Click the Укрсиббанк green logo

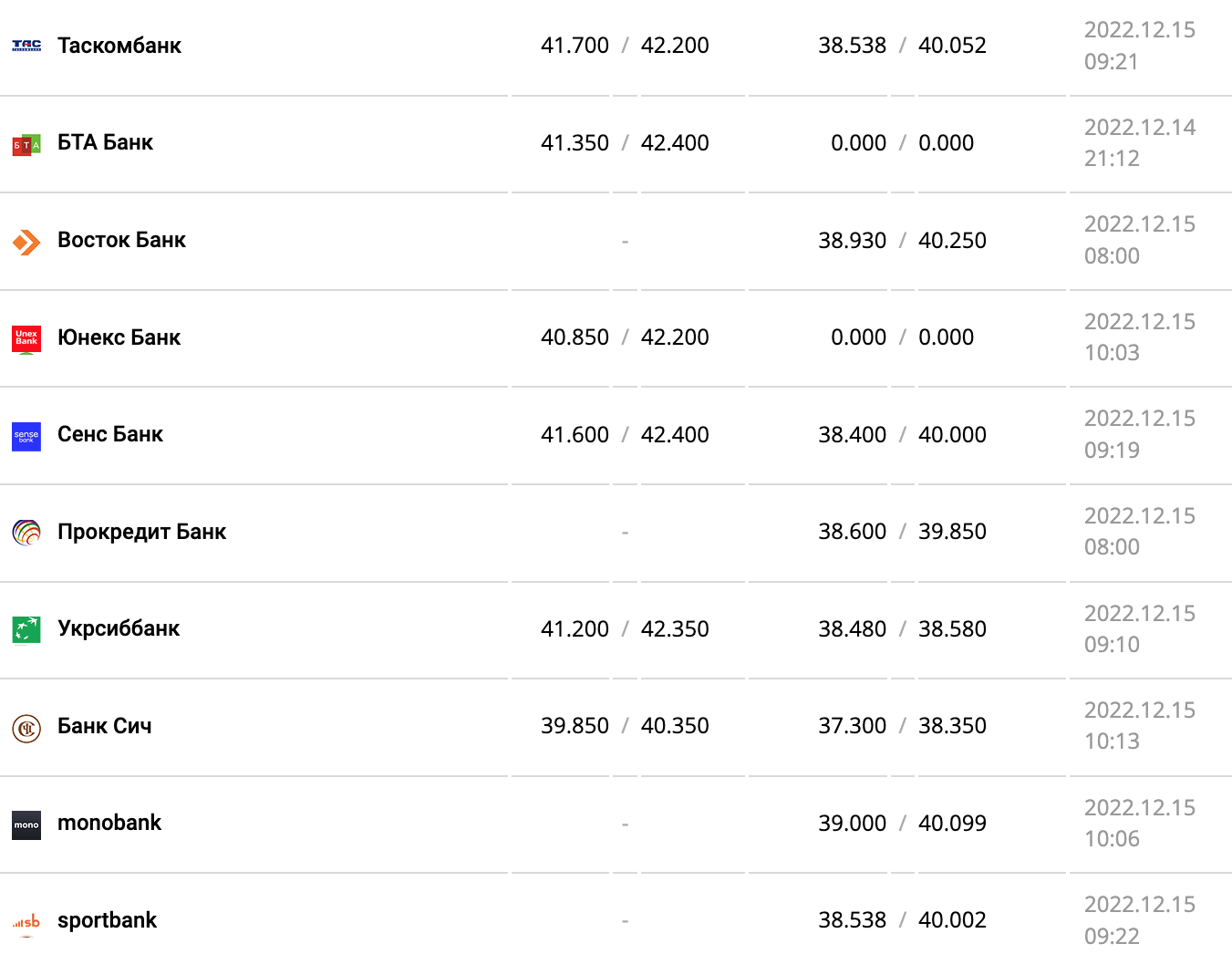coord(26,629)
